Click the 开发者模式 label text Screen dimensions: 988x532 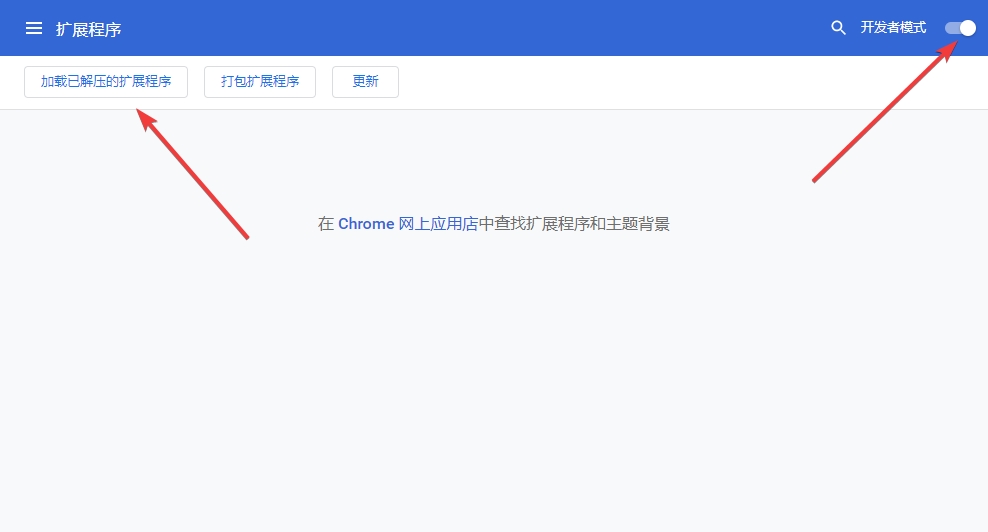coord(893,28)
